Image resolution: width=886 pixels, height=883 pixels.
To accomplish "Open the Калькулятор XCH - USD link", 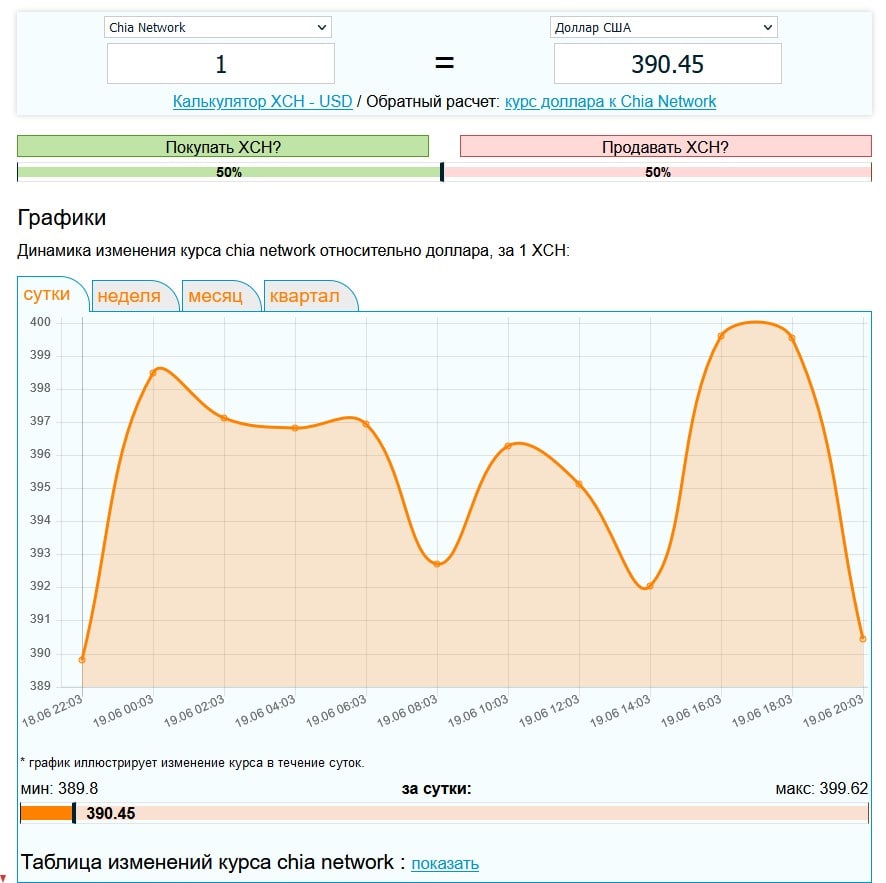I will (x=262, y=102).
